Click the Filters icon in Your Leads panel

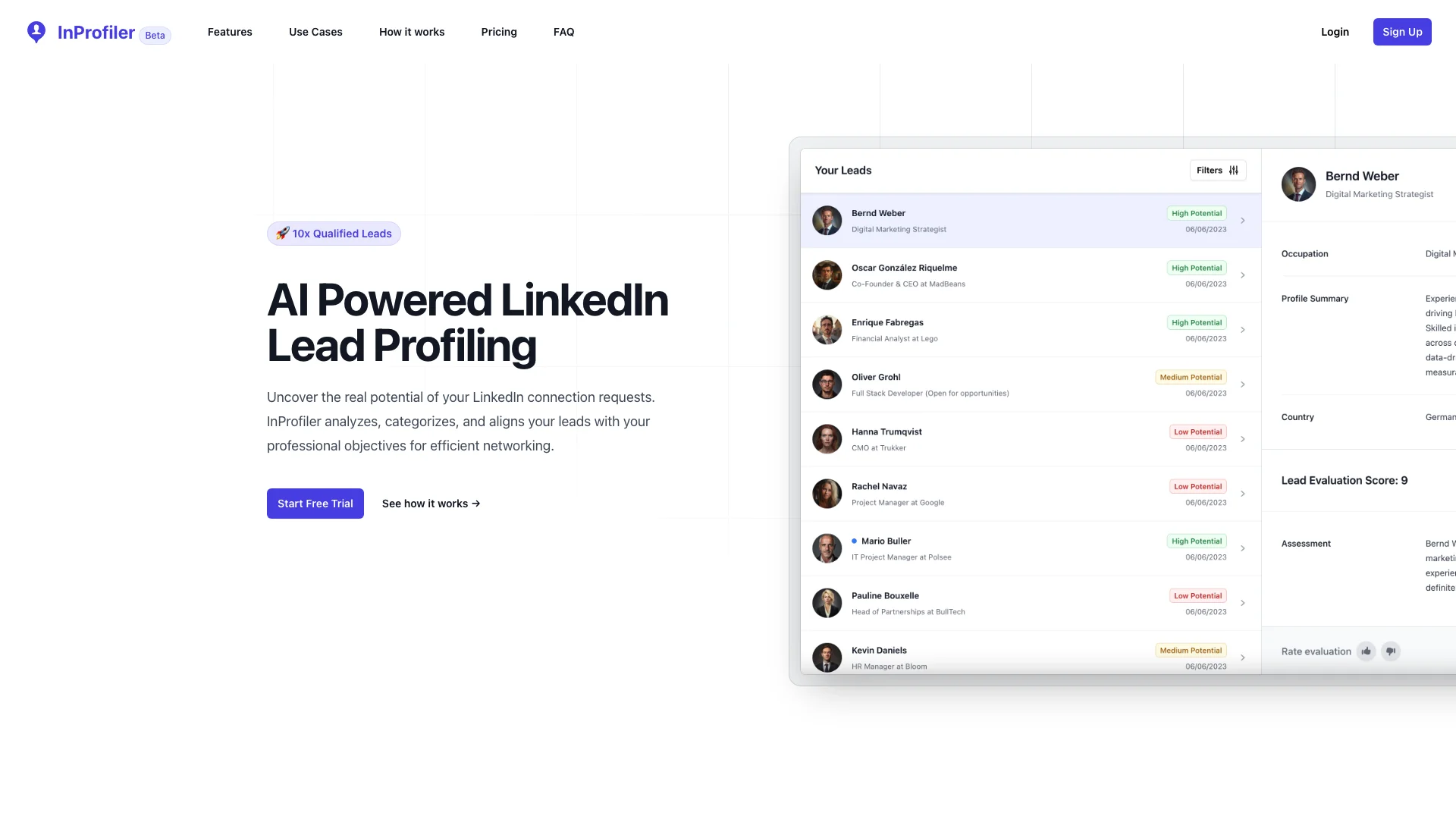(x=1233, y=170)
